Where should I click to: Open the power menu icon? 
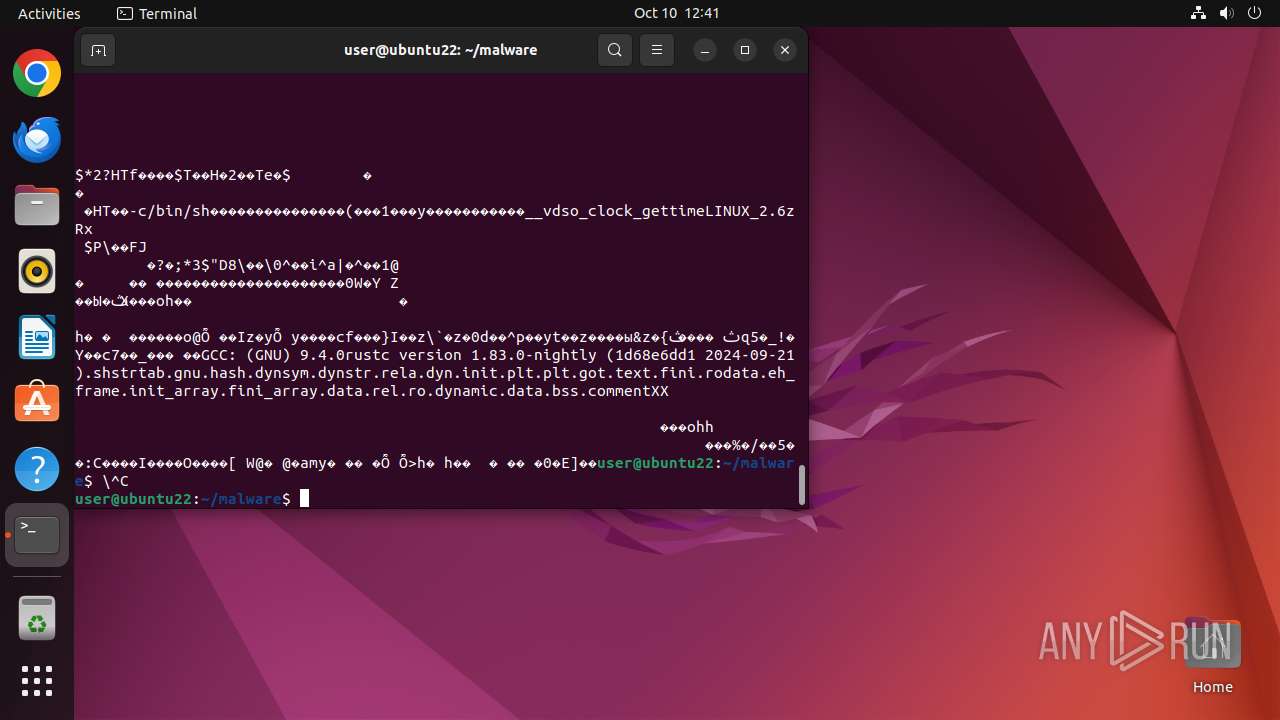(1254, 13)
